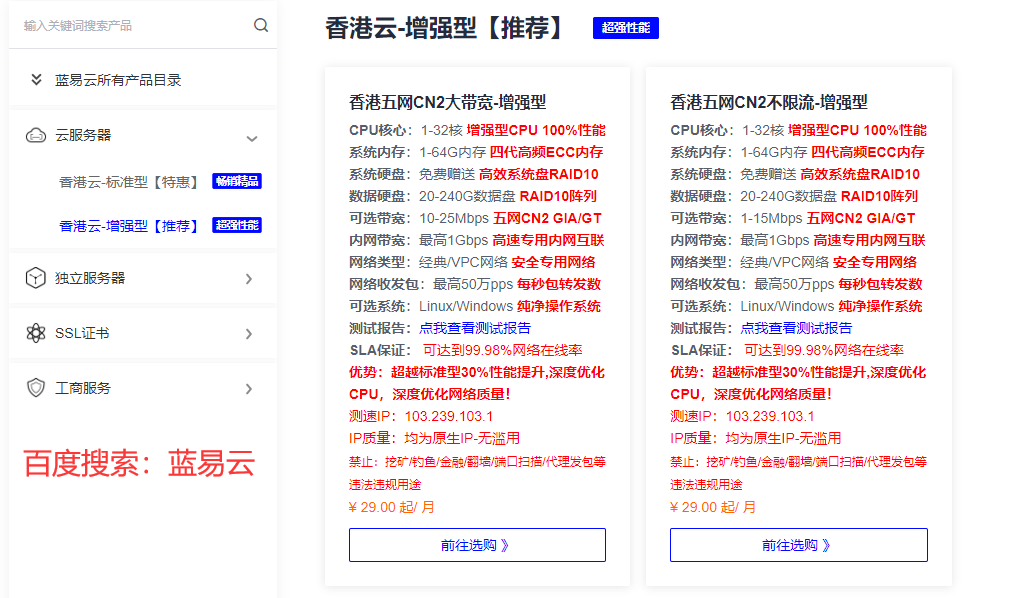This screenshot has height=598, width=1013.
Task: Click the dedicated server cube icon
Action: 36,278
